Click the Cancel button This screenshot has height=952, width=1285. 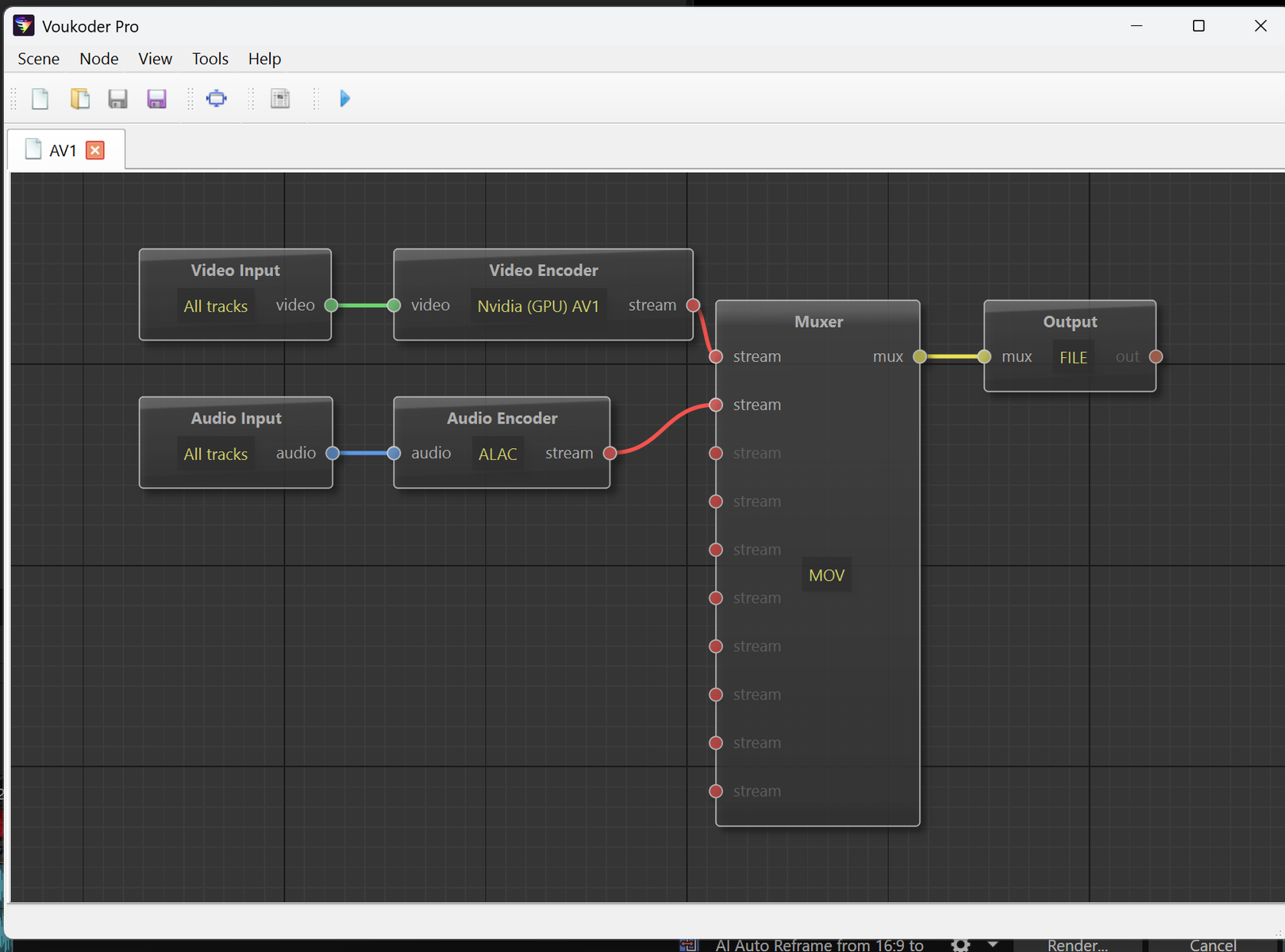[x=1212, y=944]
